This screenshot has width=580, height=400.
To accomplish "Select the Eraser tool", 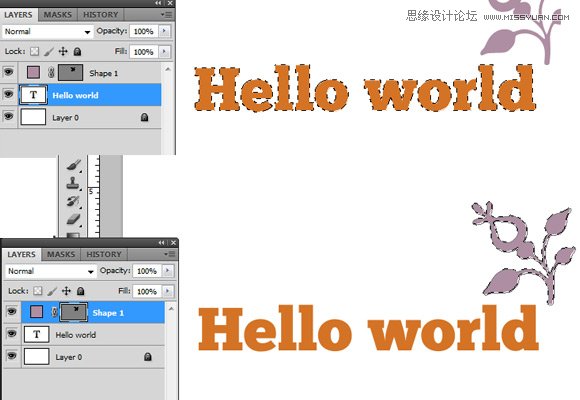I will (73, 219).
